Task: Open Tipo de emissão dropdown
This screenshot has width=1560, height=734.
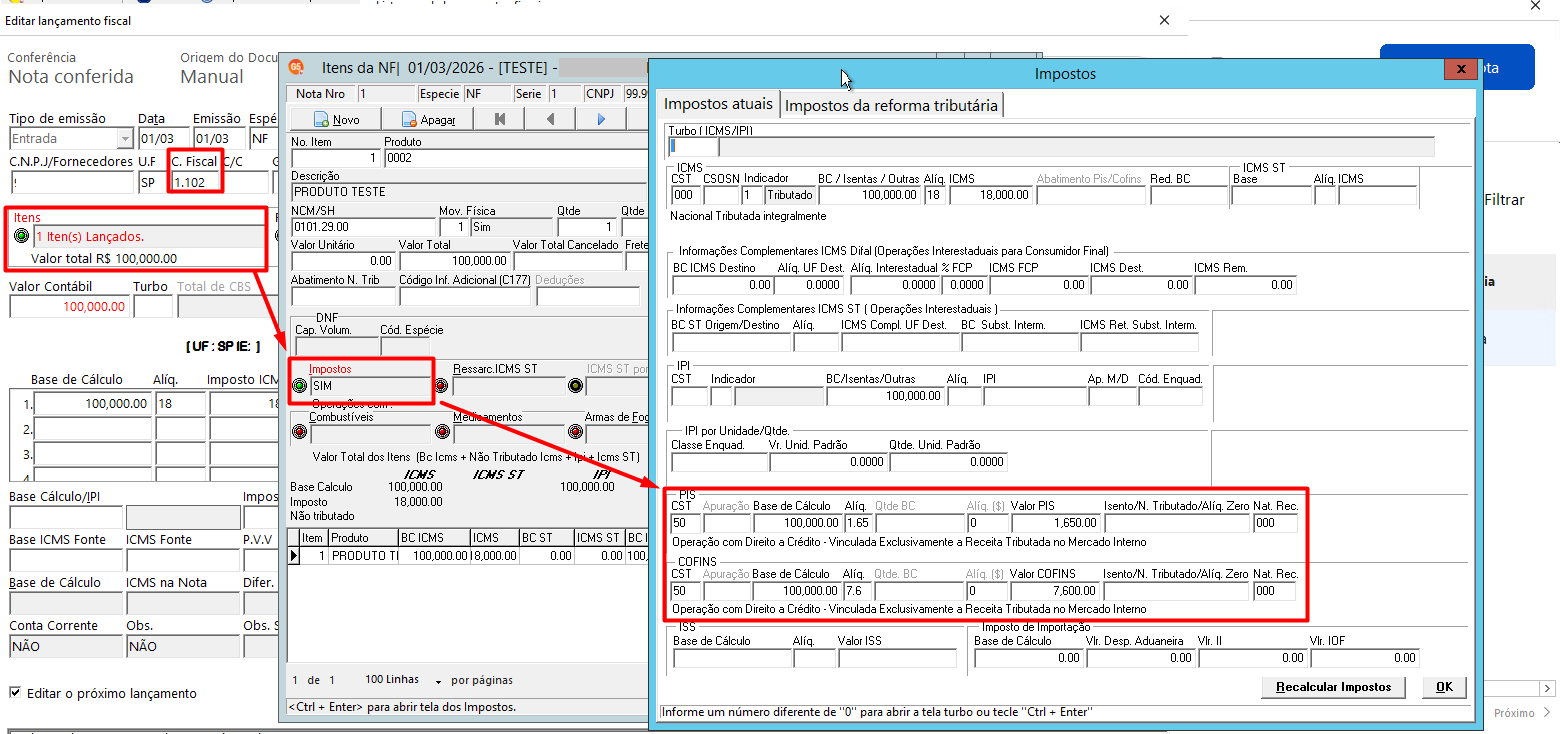Action: 125,139
